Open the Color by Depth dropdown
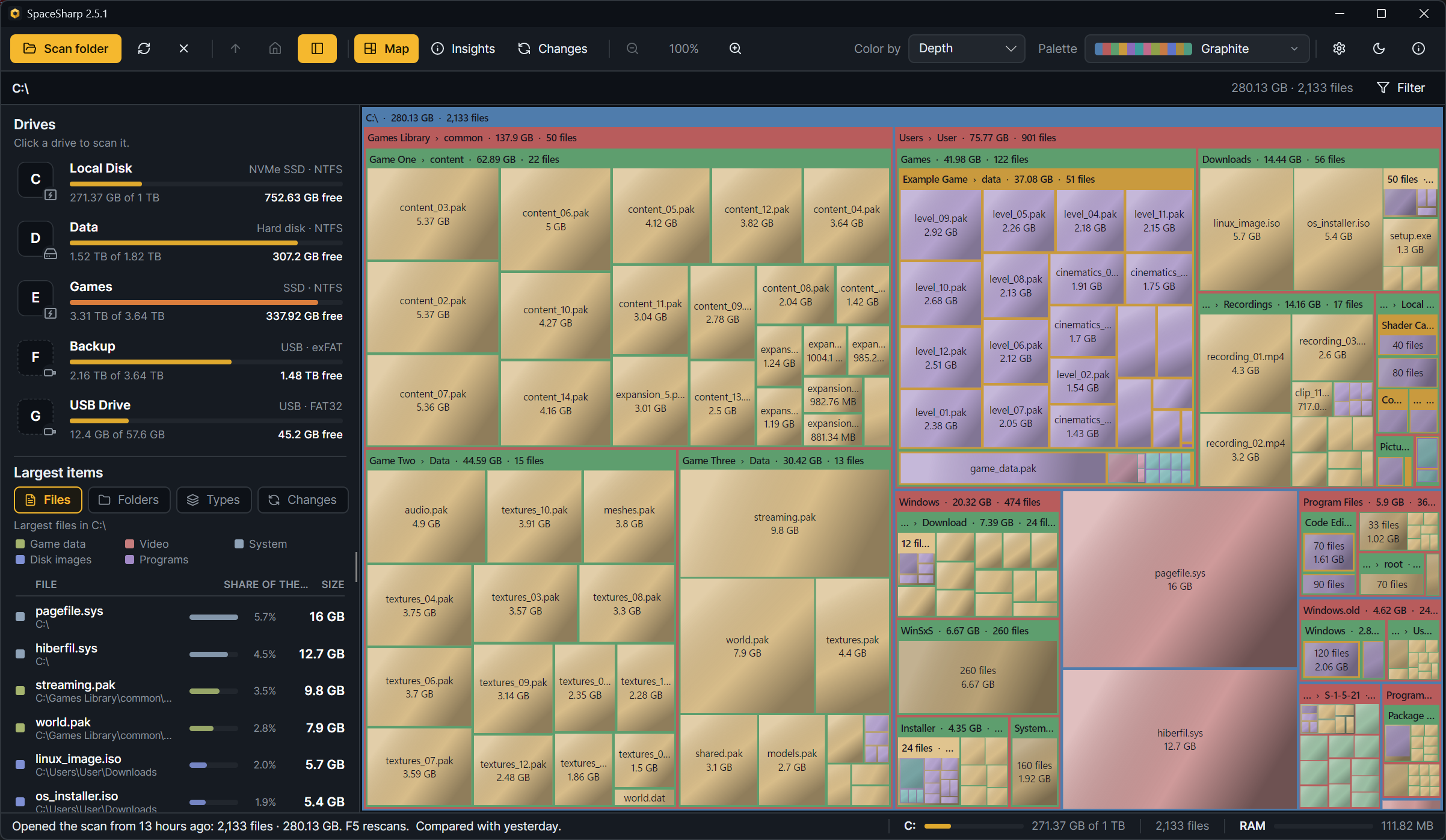 pyautogui.click(x=967, y=49)
